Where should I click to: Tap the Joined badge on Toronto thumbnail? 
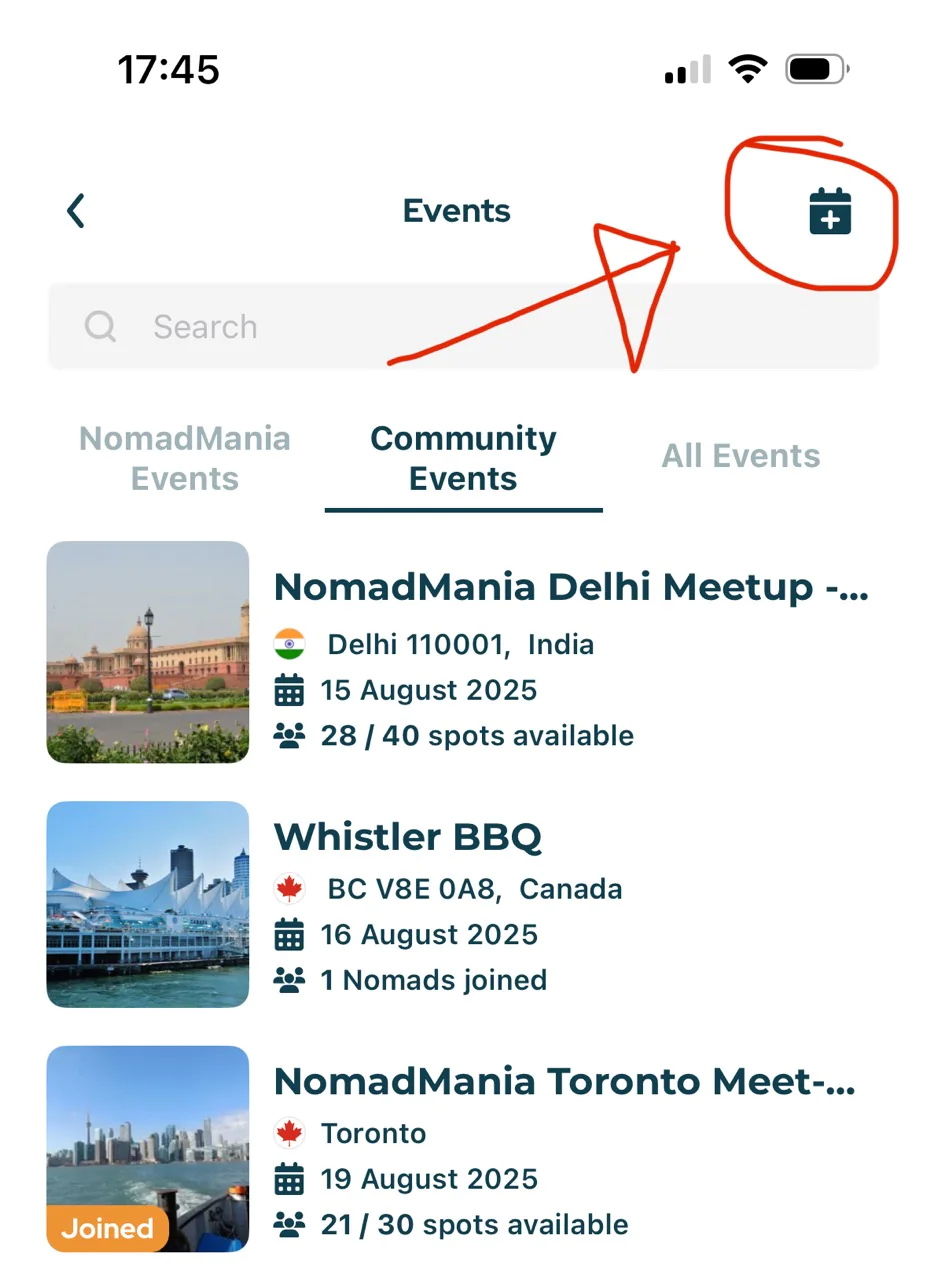pyautogui.click(x=107, y=1228)
